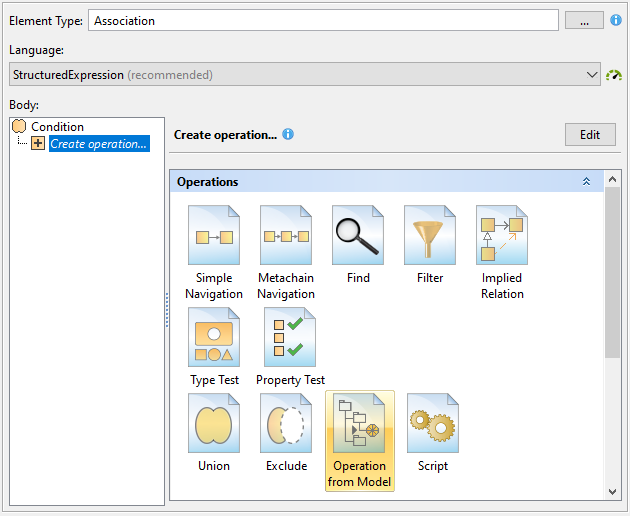Viewport: 630px width, 516px height.
Task: Click the Element Type text field
Action: [322, 20]
